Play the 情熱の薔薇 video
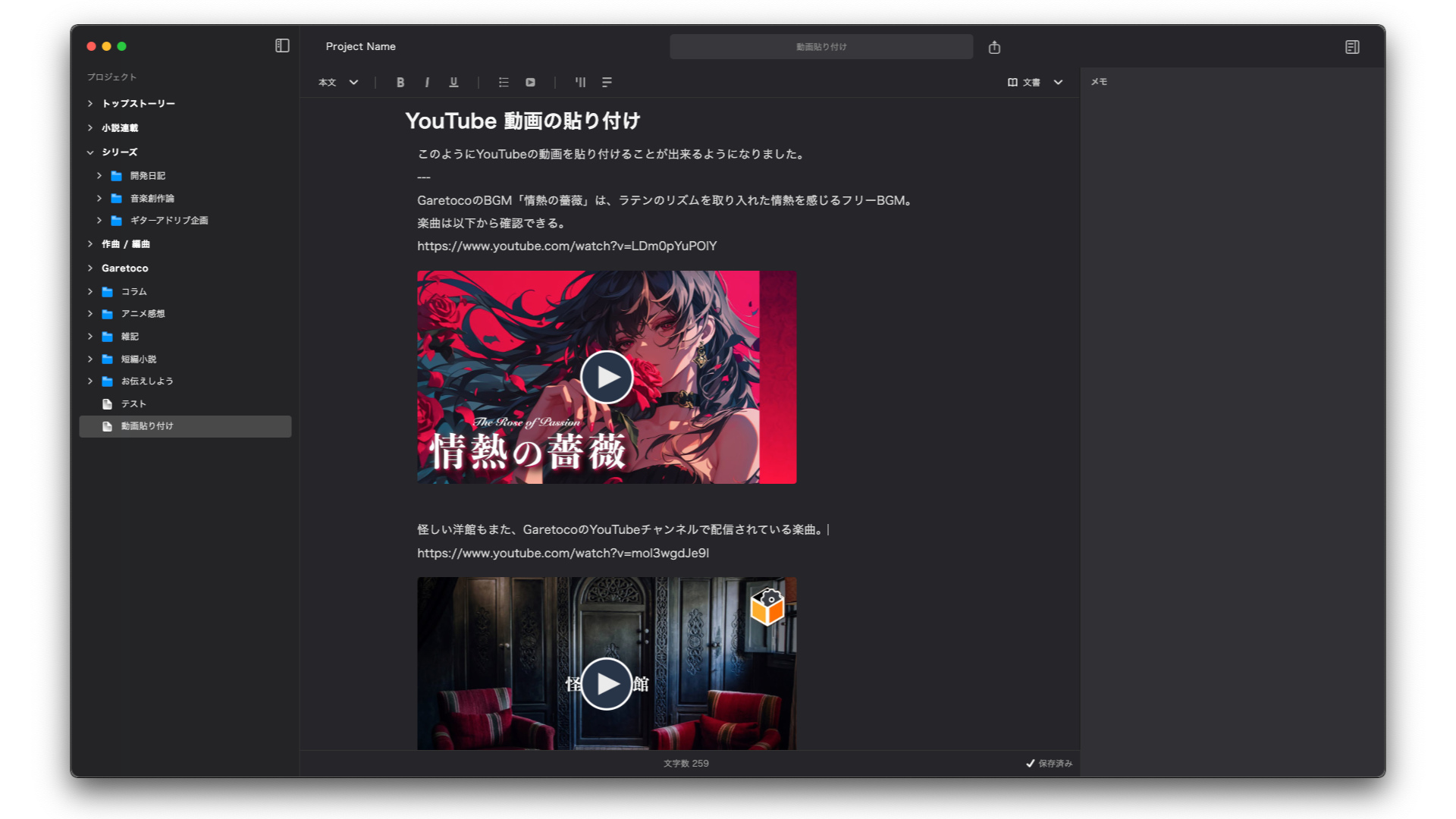Image resolution: width=1456 pixels, height=819 pixels. pos(607,377)
